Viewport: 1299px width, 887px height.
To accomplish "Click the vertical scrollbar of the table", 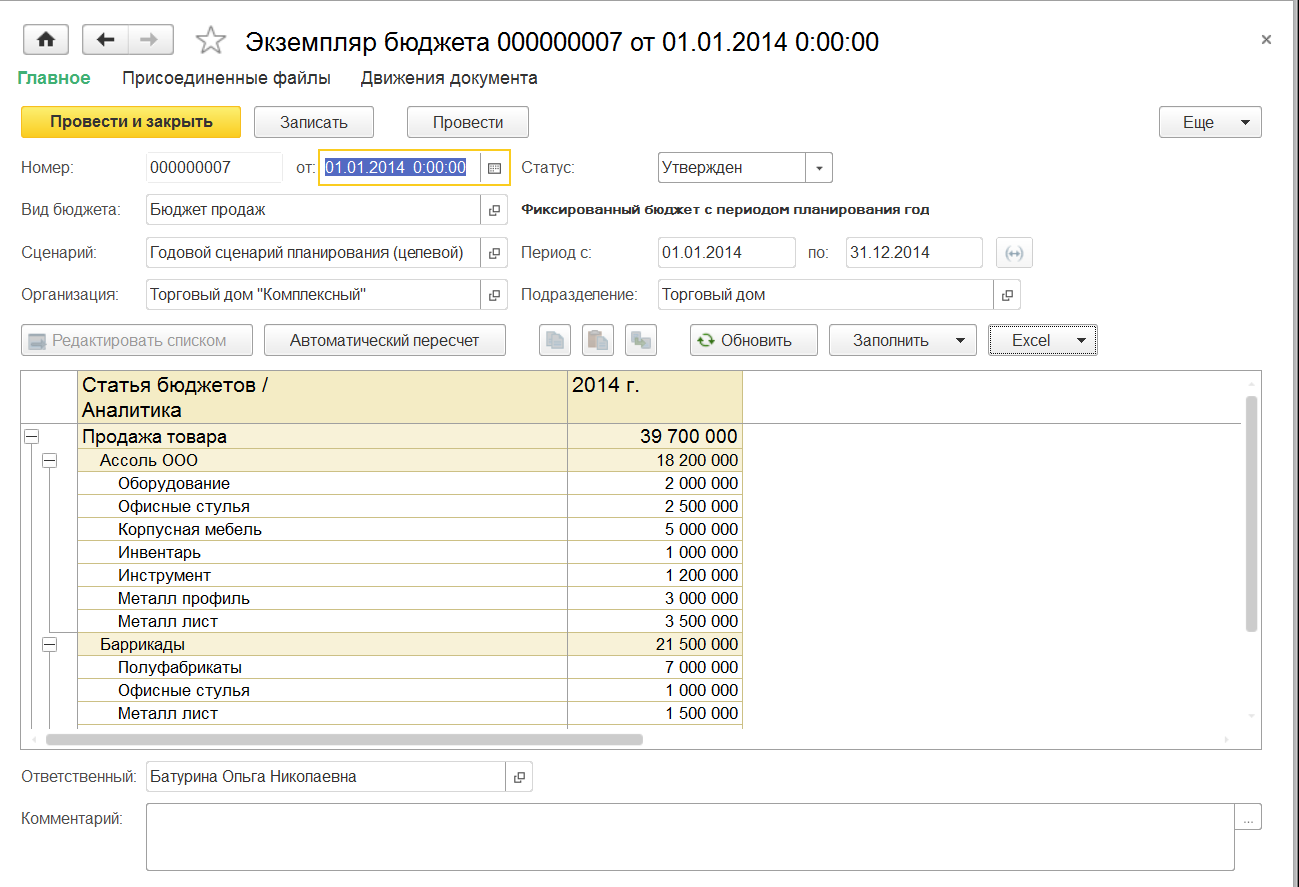I will pyautogui.click(x=1251, y=513).
